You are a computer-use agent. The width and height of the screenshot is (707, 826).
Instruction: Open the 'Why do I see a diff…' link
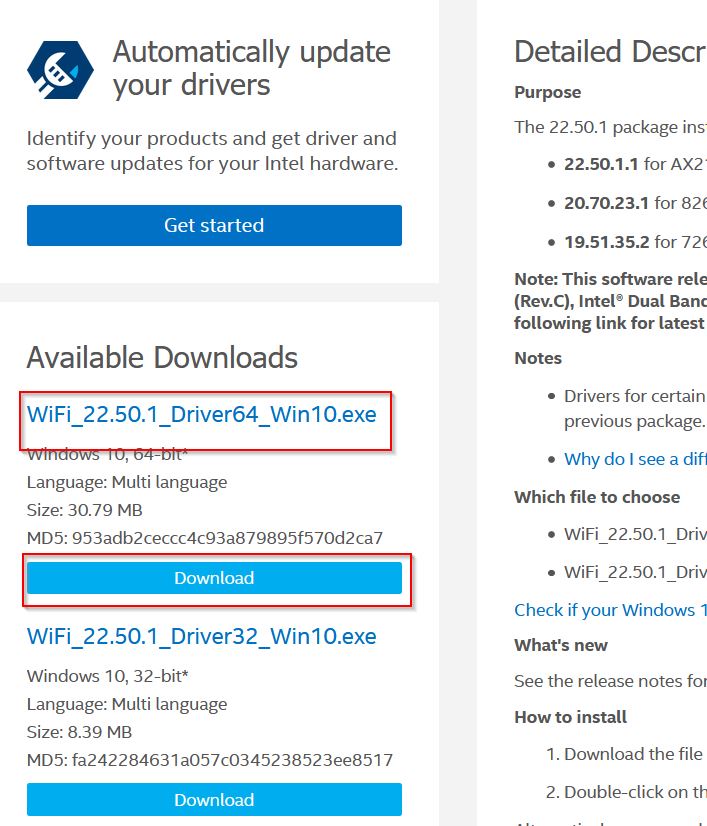[635, 459]
